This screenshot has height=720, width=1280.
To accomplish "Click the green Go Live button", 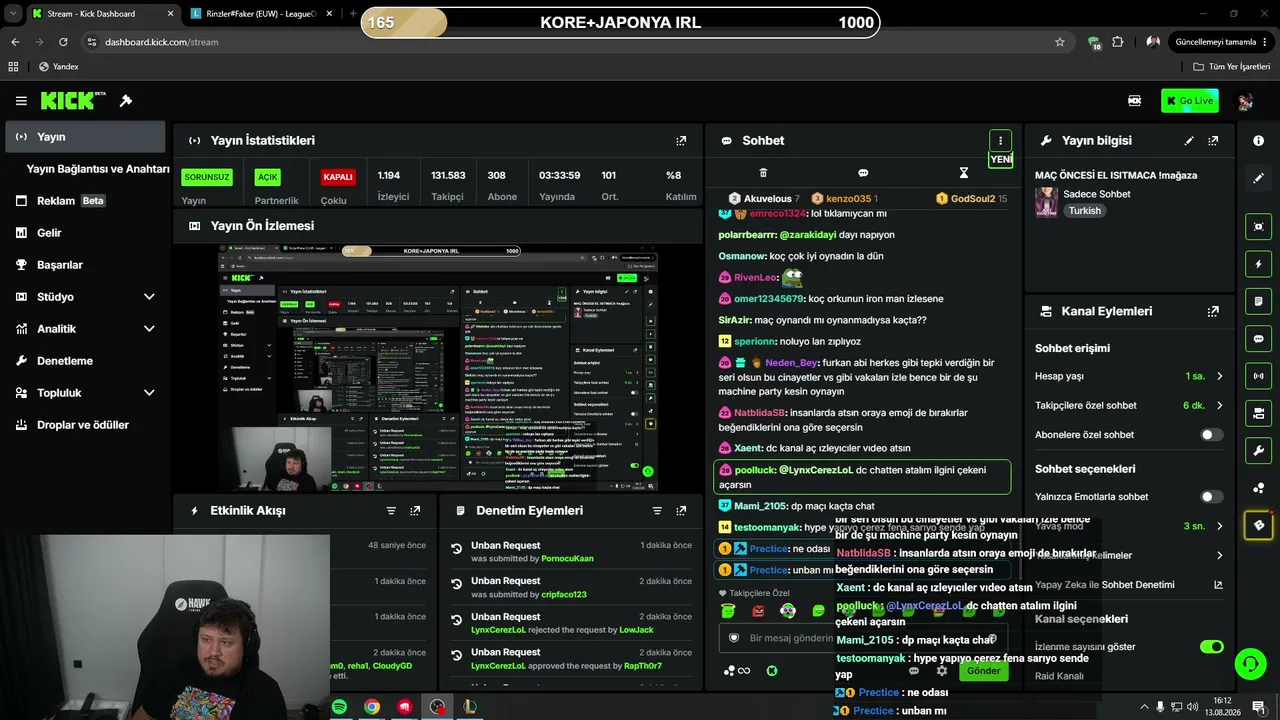I will point(1189,101).
